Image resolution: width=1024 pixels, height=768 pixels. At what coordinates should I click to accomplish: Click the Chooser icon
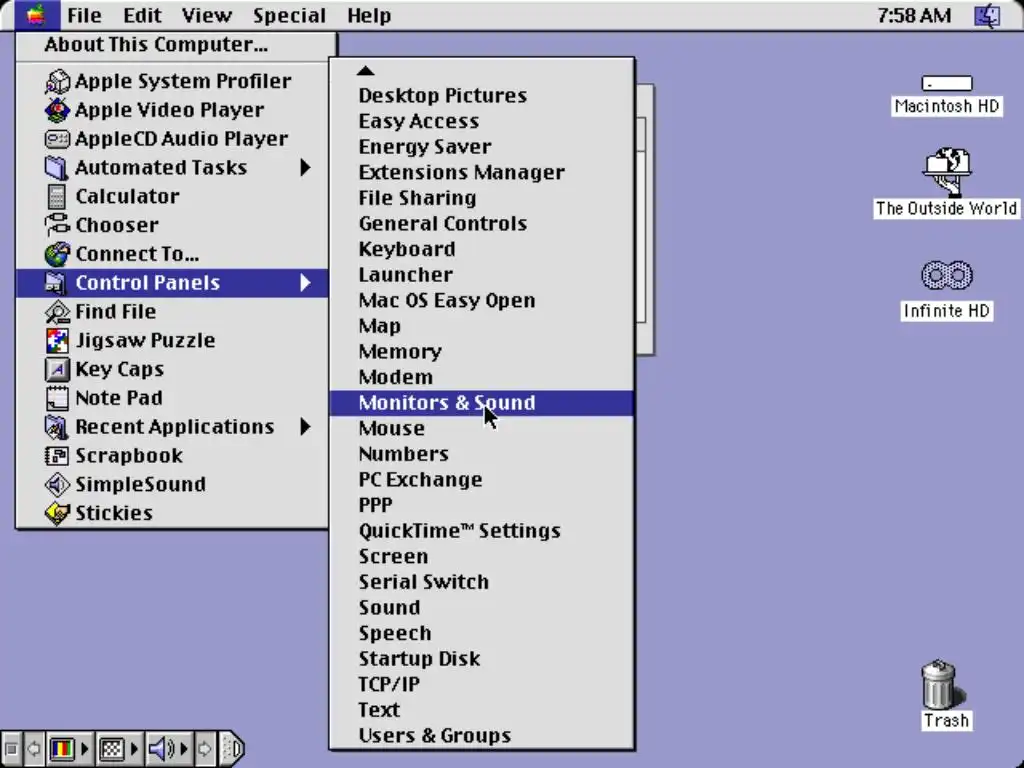[57, 225]
